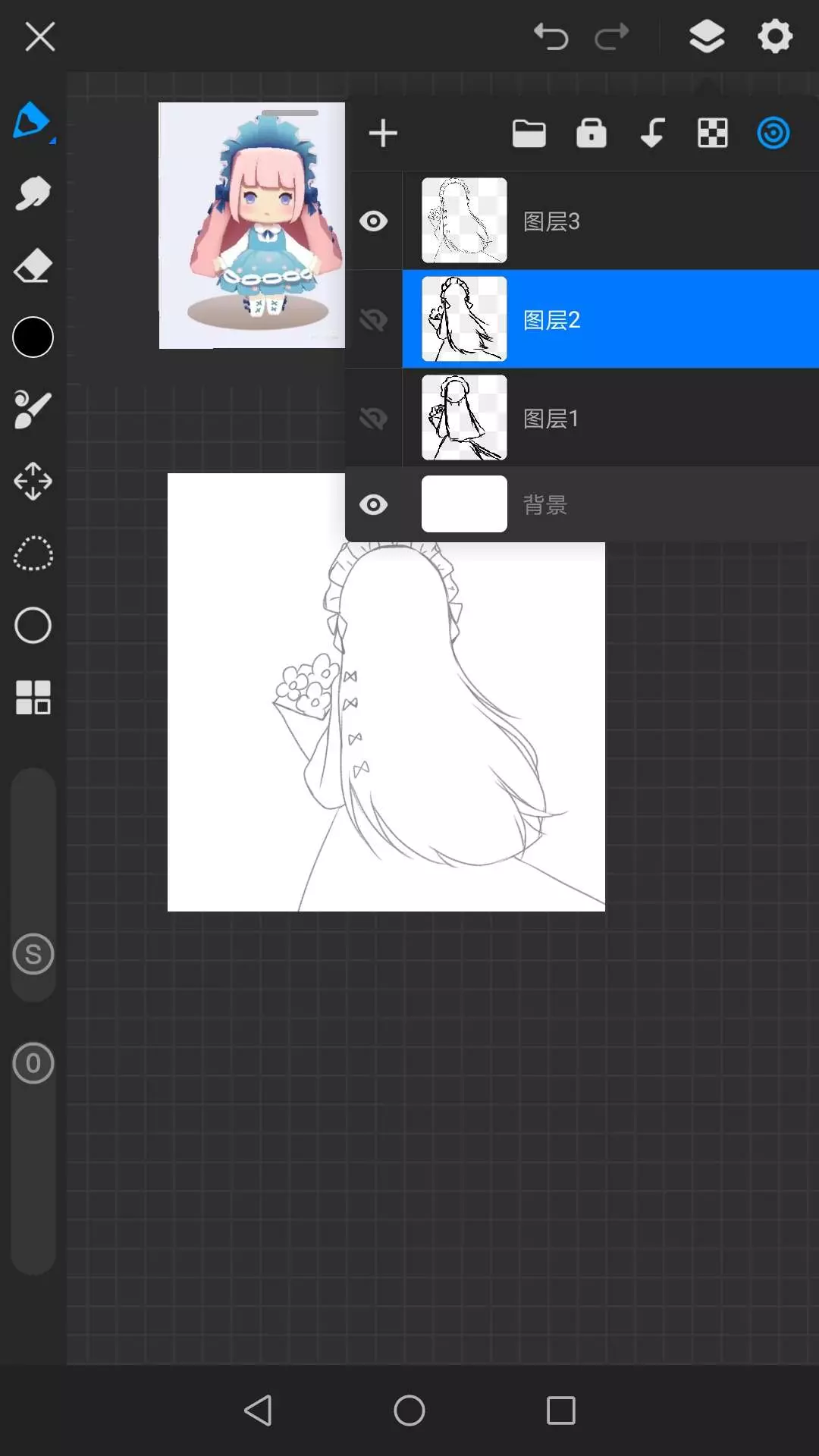Toggle visibility of 背景 layer

coord(373,504)
